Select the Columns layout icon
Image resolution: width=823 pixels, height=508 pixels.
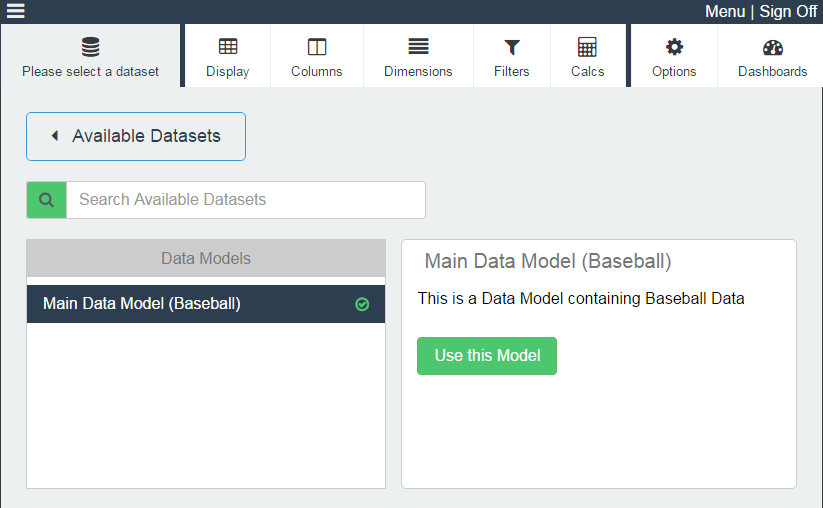point(317,47)
